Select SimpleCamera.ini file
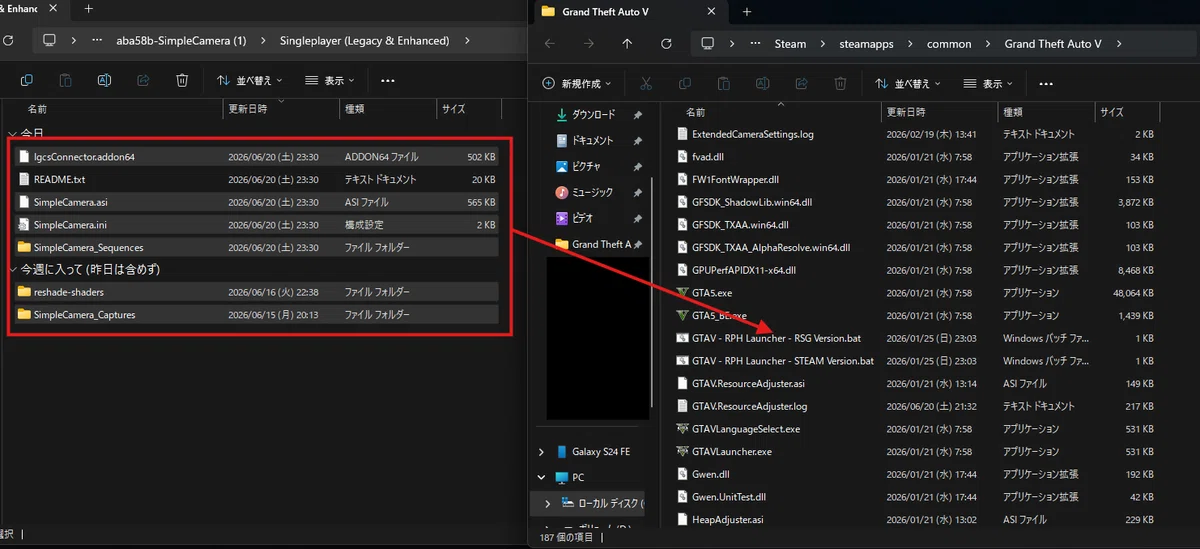The image size is (1200, 549). pos(256,225)
